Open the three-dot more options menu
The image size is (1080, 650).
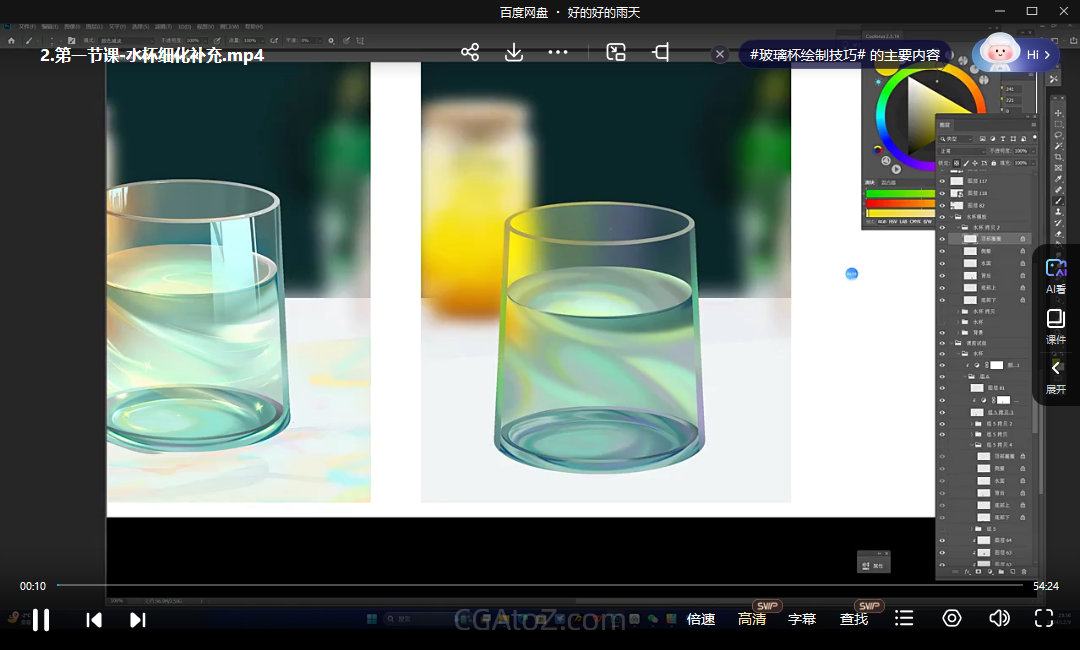click(558, 53)
